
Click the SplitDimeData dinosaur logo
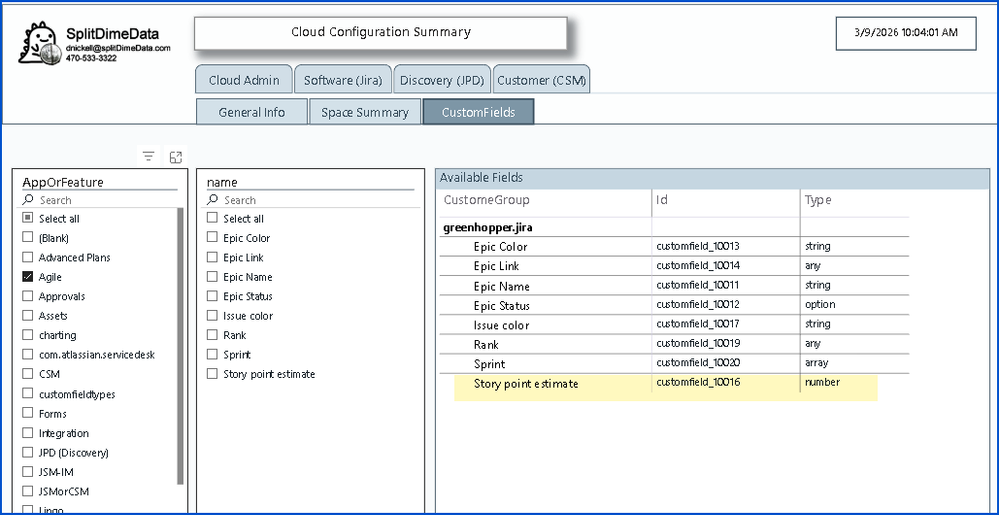coord(40,42)
